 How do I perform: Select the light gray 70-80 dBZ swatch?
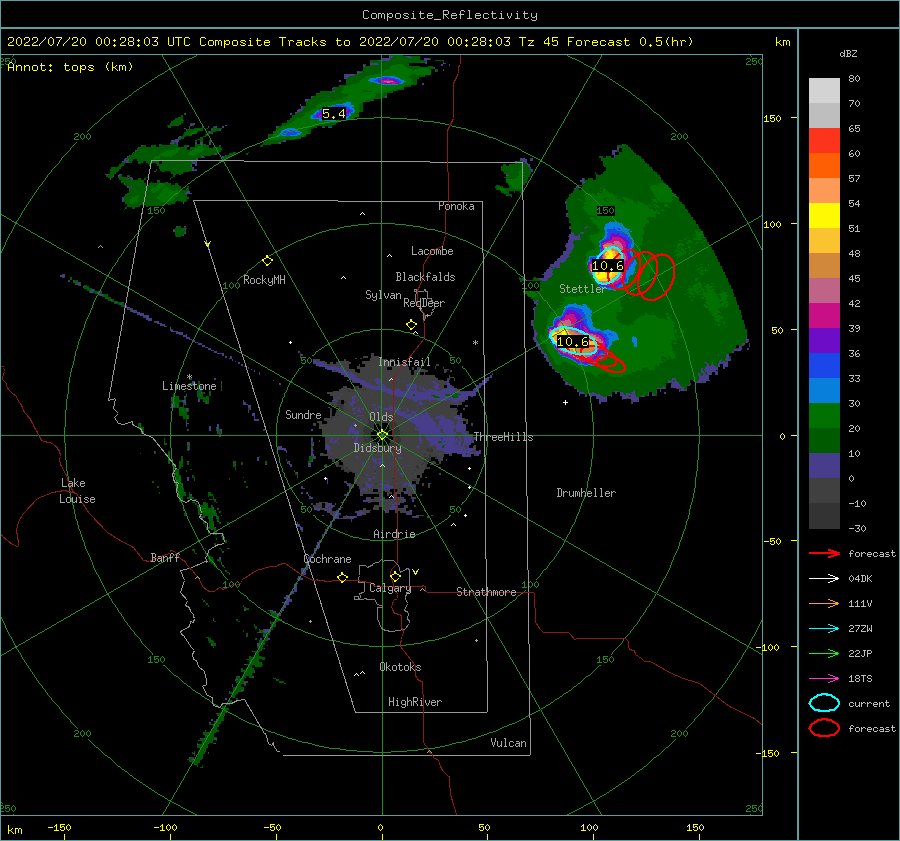coord(824,91)
